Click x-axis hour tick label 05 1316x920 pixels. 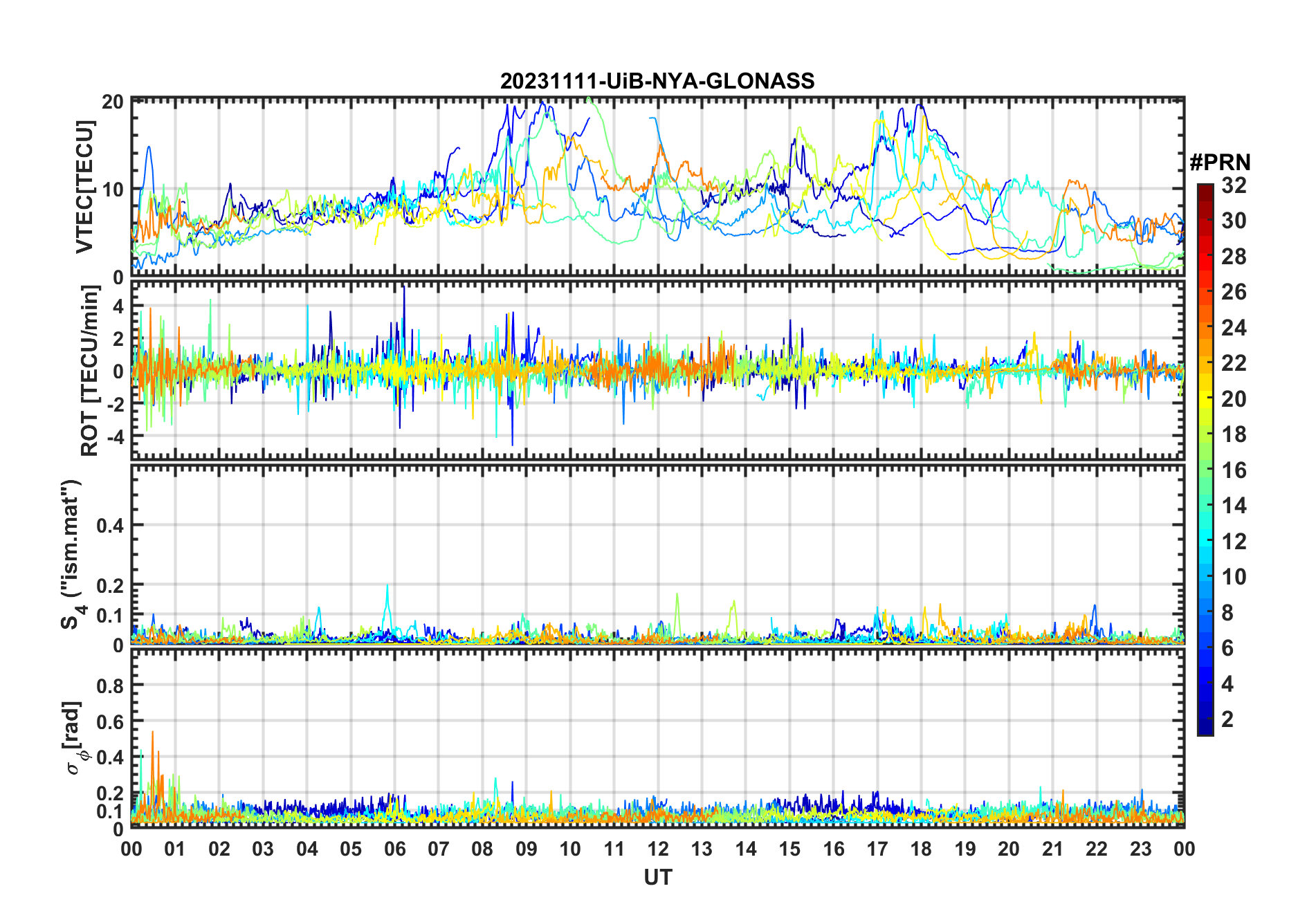(351, 849)
